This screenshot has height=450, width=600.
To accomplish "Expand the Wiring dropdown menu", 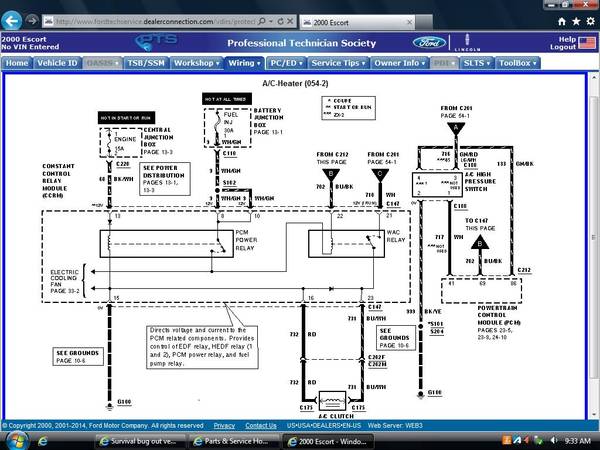I will coord(244,63).
